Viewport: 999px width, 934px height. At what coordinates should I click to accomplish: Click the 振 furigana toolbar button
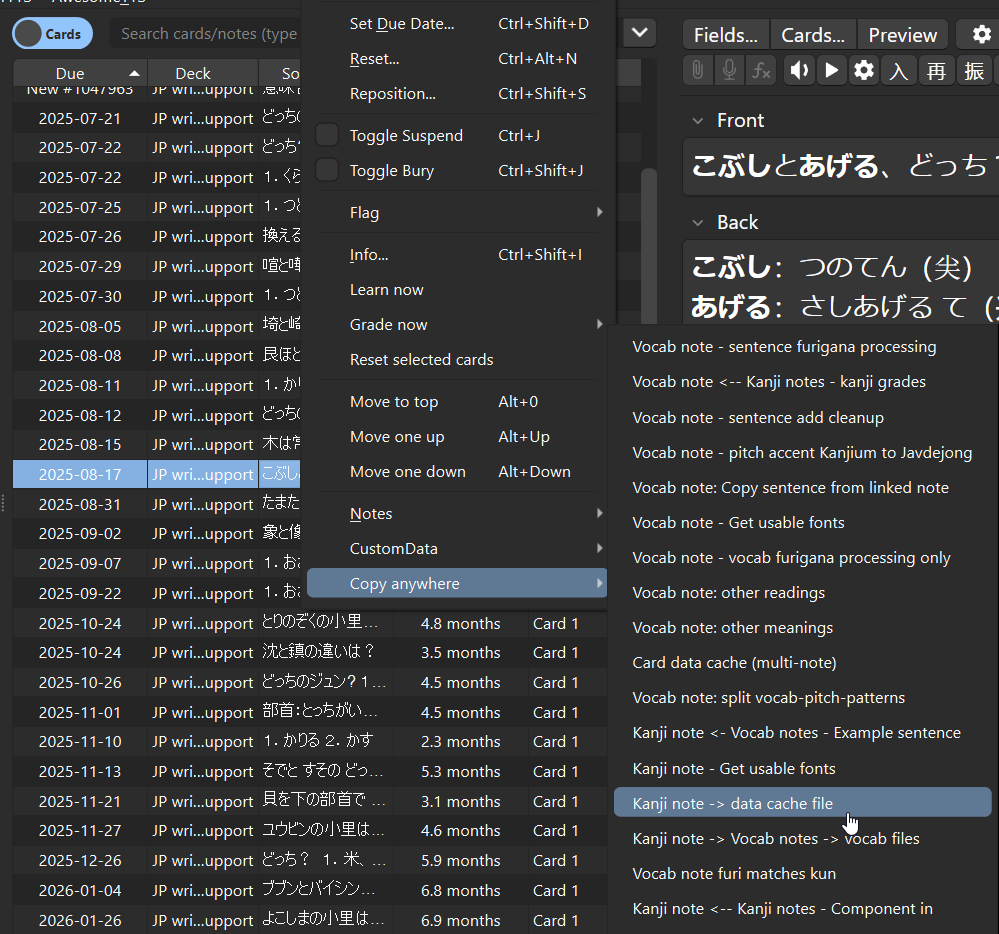tap(973, 71)
